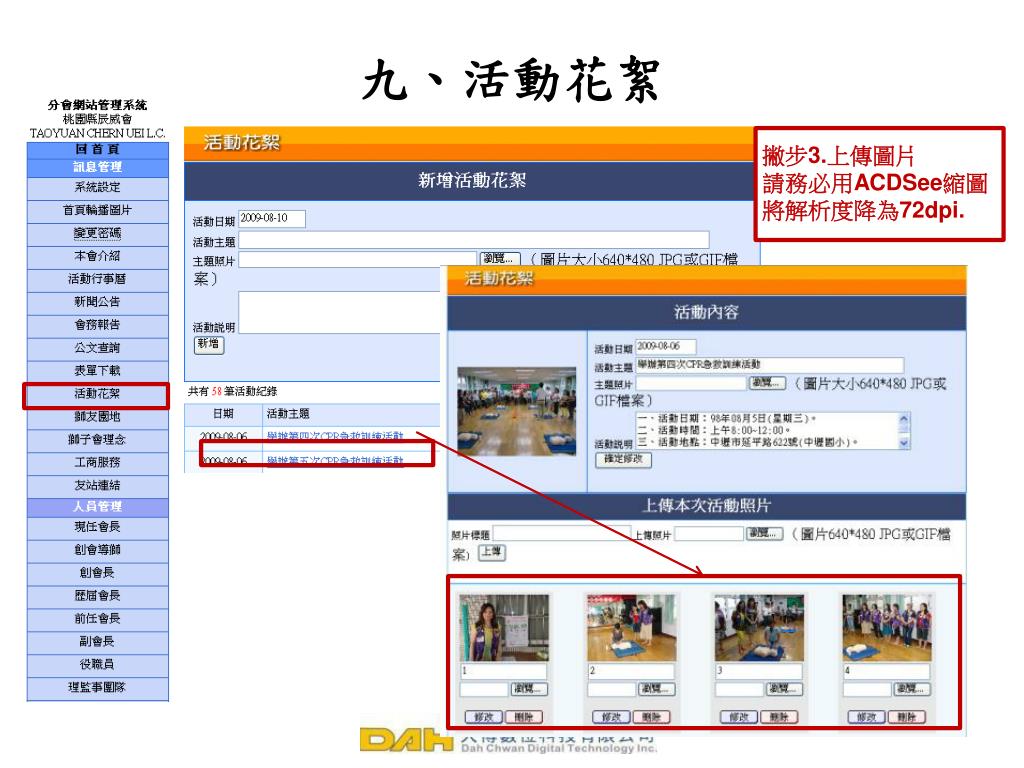Screen dimensions: 1024x768
Task: Click main activity photo in 活動內容
Action: pyautogui.click(x=517, y=411)
